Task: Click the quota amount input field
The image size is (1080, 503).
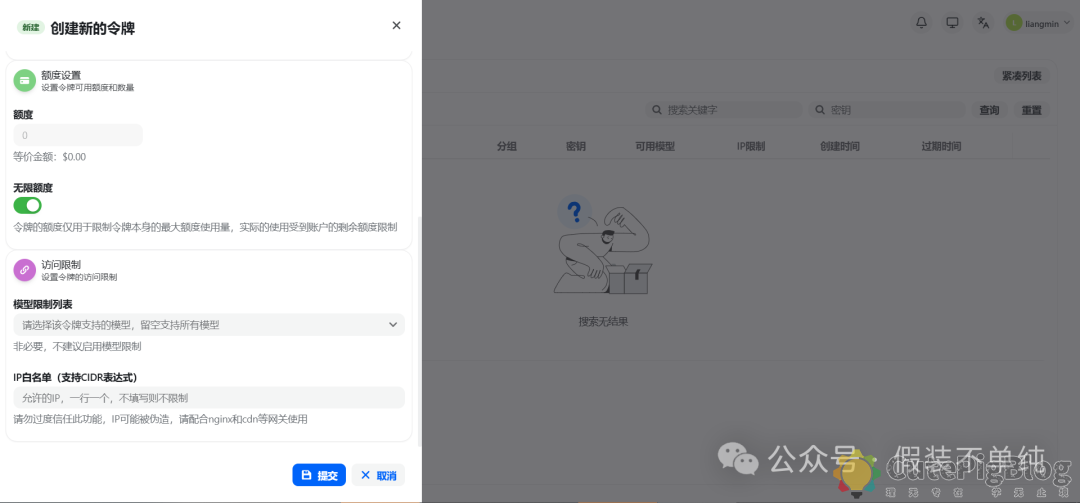Action: 78,135
